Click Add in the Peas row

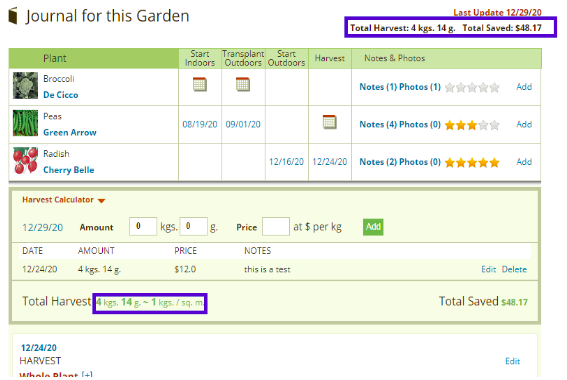coord(524,124)
